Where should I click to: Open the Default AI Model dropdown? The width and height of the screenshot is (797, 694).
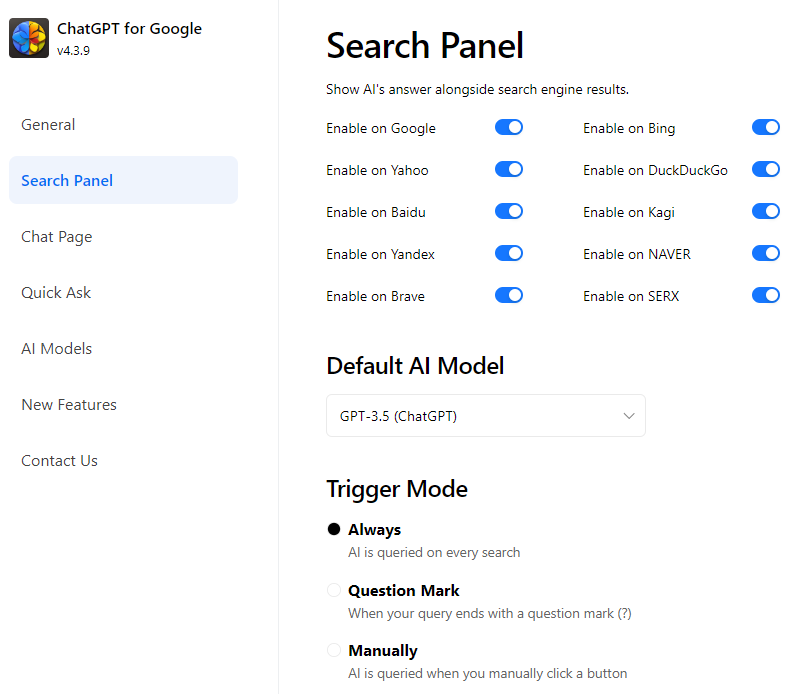click(486, 415)
